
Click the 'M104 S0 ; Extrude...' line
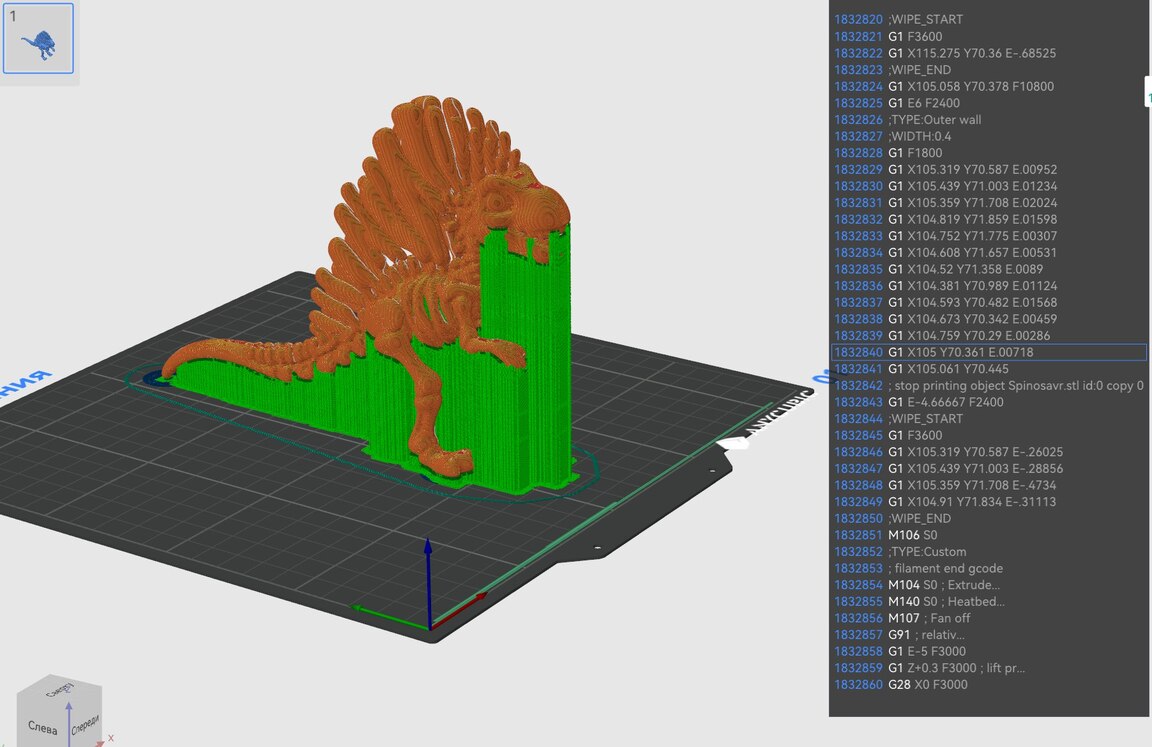point(944,585)
